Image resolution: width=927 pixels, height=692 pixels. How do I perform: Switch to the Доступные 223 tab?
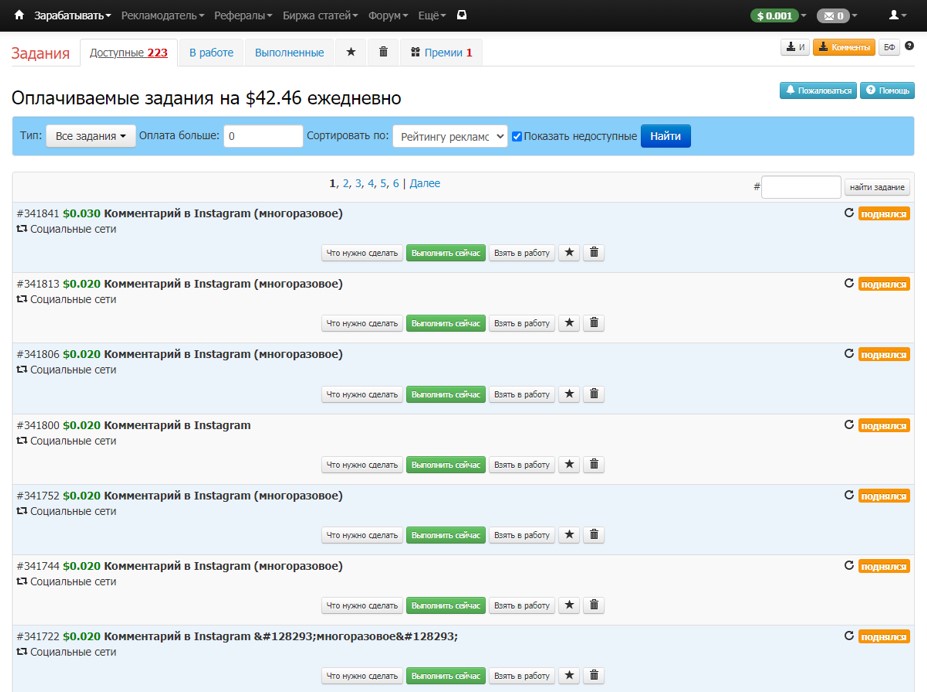[x=128, y=53]
